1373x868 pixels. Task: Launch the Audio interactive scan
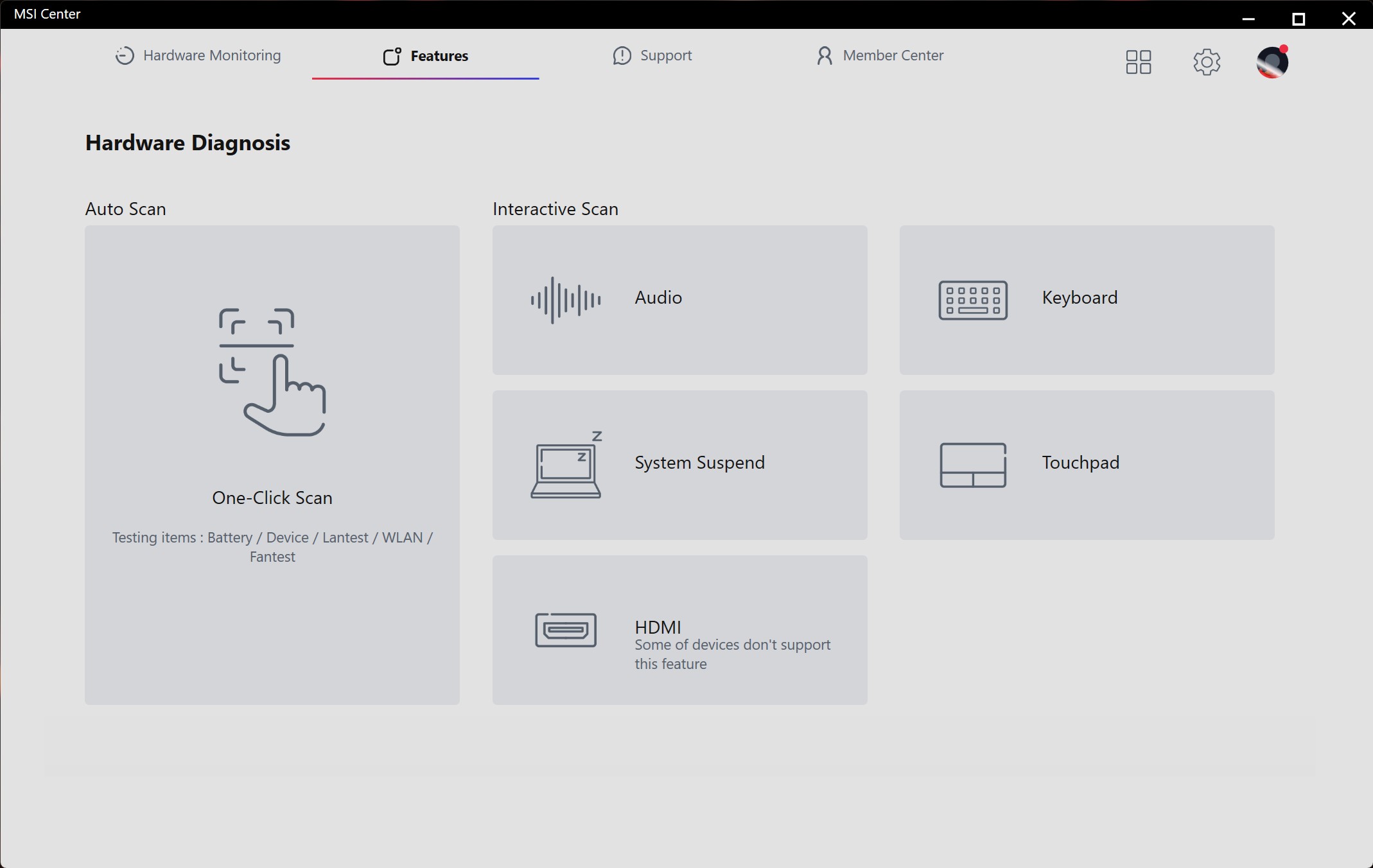679,300
